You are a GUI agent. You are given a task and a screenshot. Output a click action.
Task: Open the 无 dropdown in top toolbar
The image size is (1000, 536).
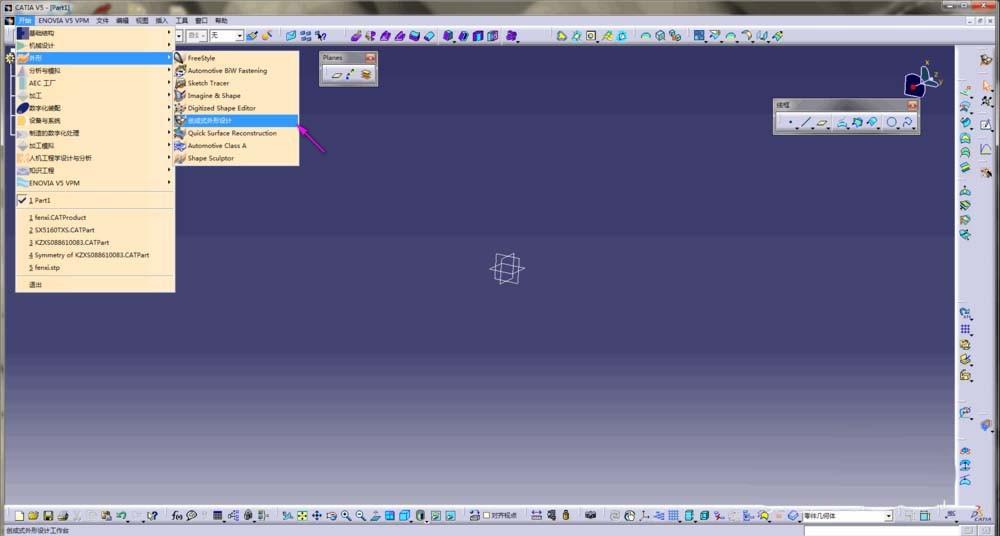[238, 36]
